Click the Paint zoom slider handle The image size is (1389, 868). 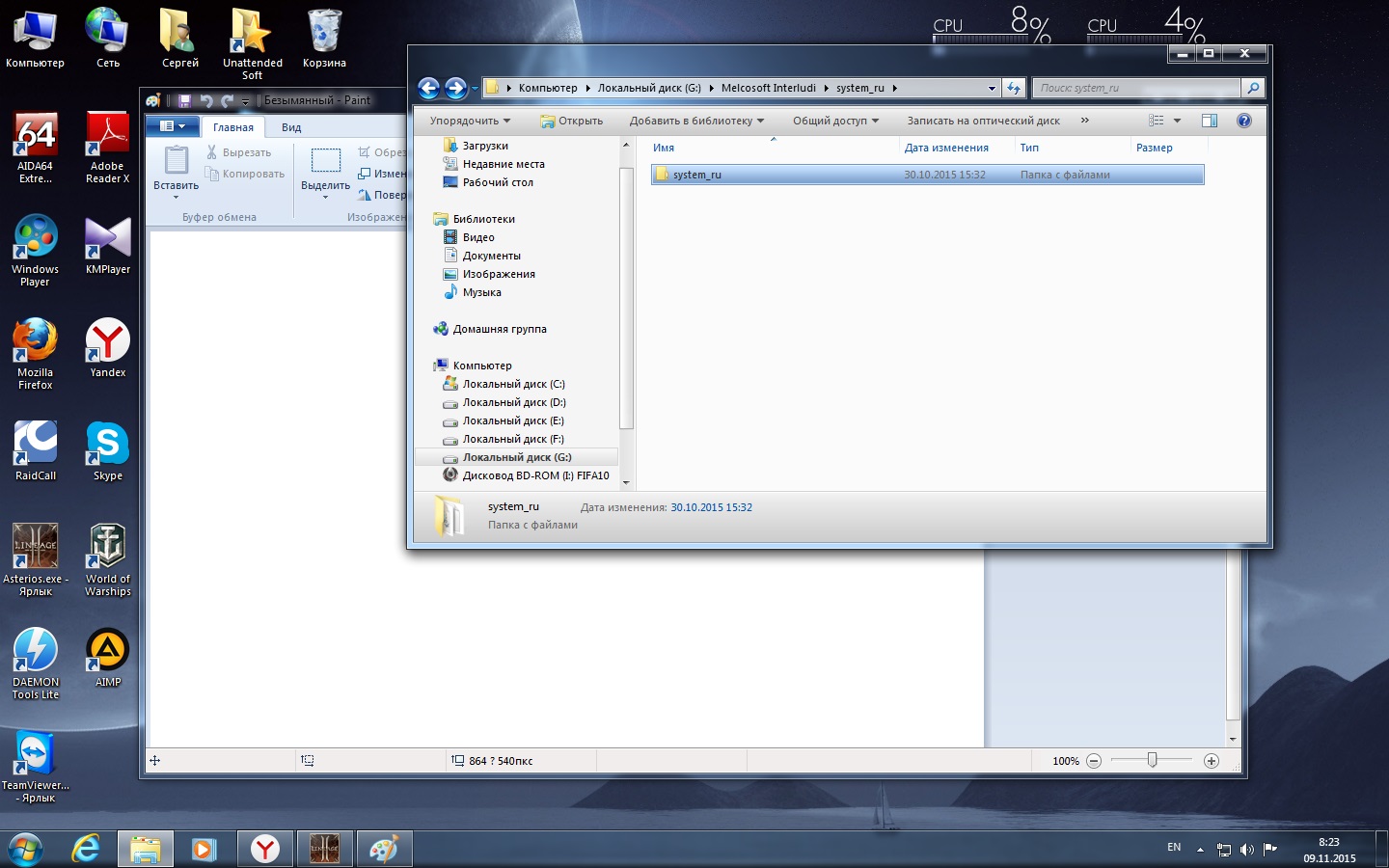coord(1152,761)
